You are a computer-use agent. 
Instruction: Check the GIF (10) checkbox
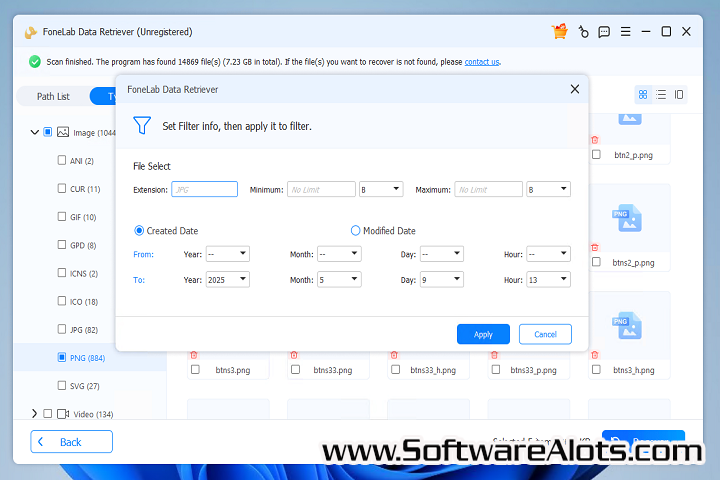[x=62, y=216]
